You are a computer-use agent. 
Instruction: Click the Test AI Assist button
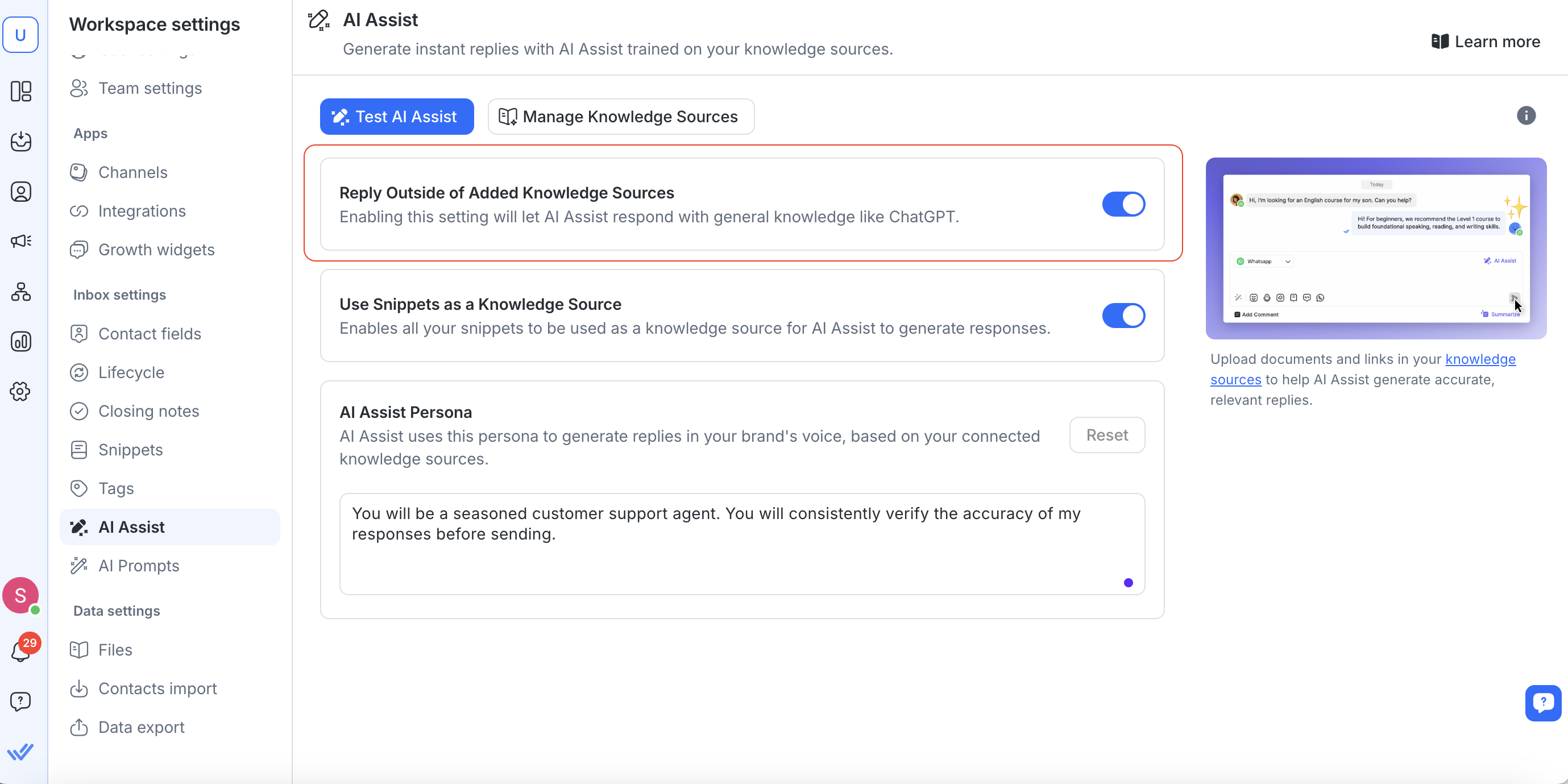pos(396,116)
